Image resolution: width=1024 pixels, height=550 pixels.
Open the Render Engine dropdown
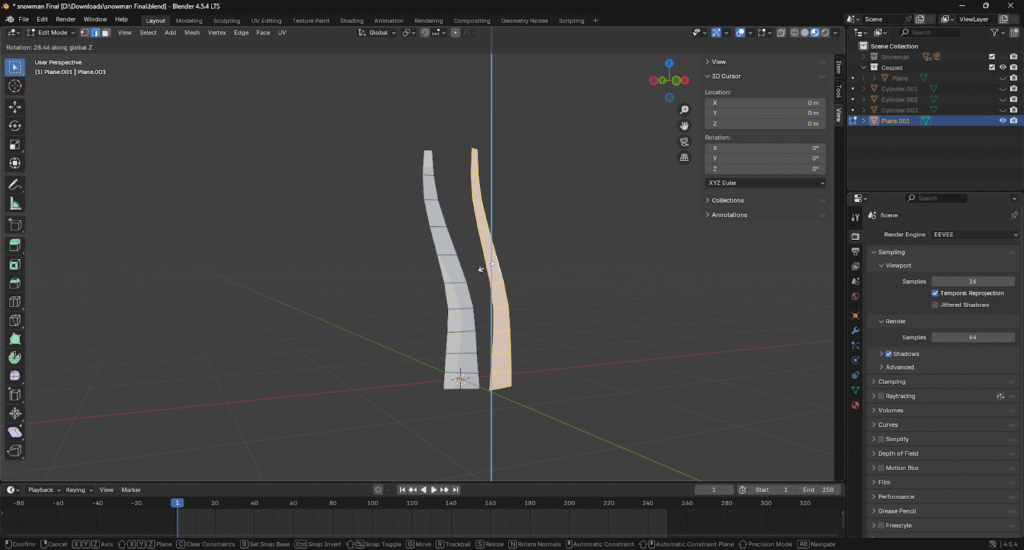point(974,234)
